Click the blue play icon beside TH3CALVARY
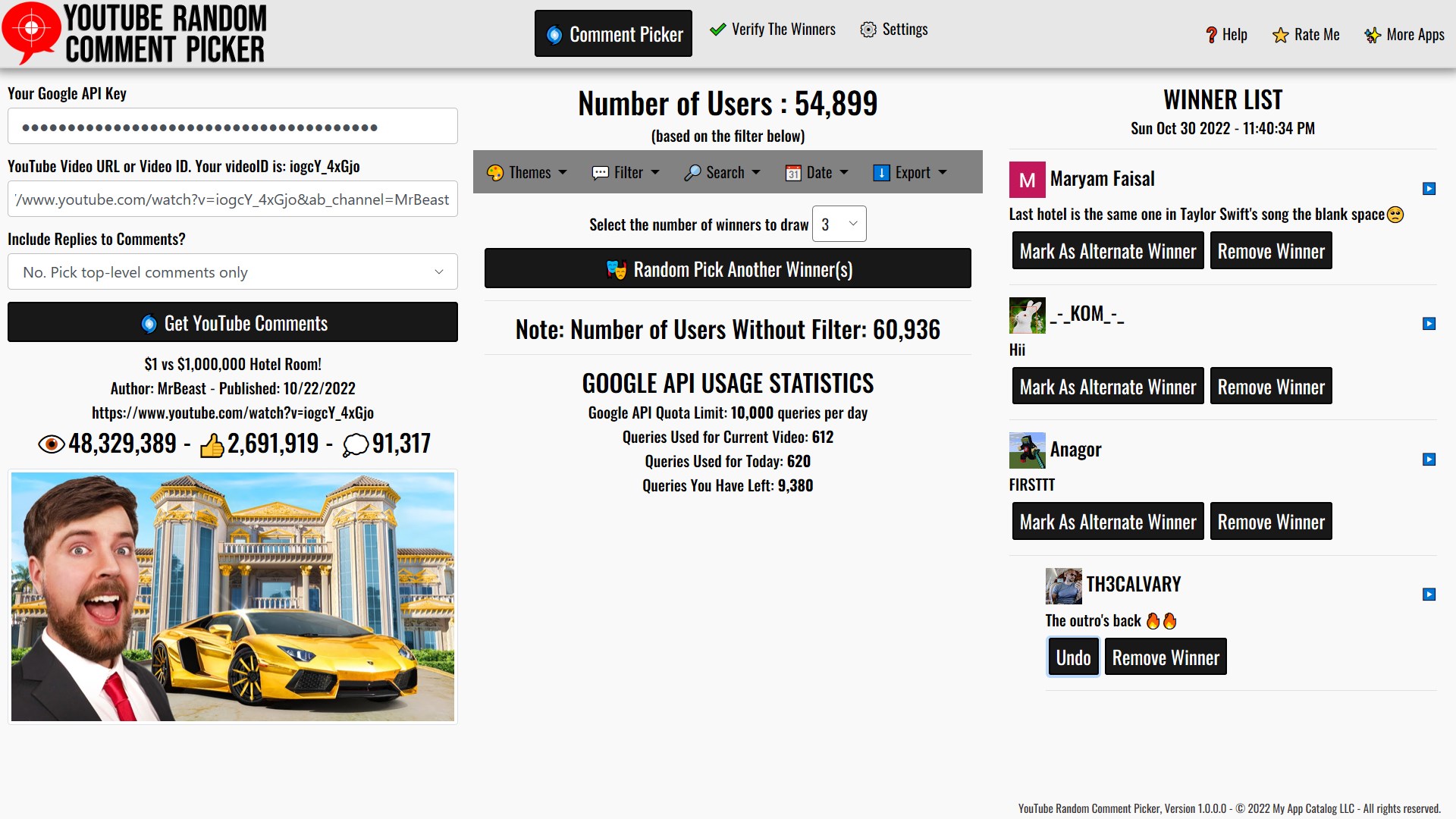This screenshot has width=1456, height=819. point(1429,595)
